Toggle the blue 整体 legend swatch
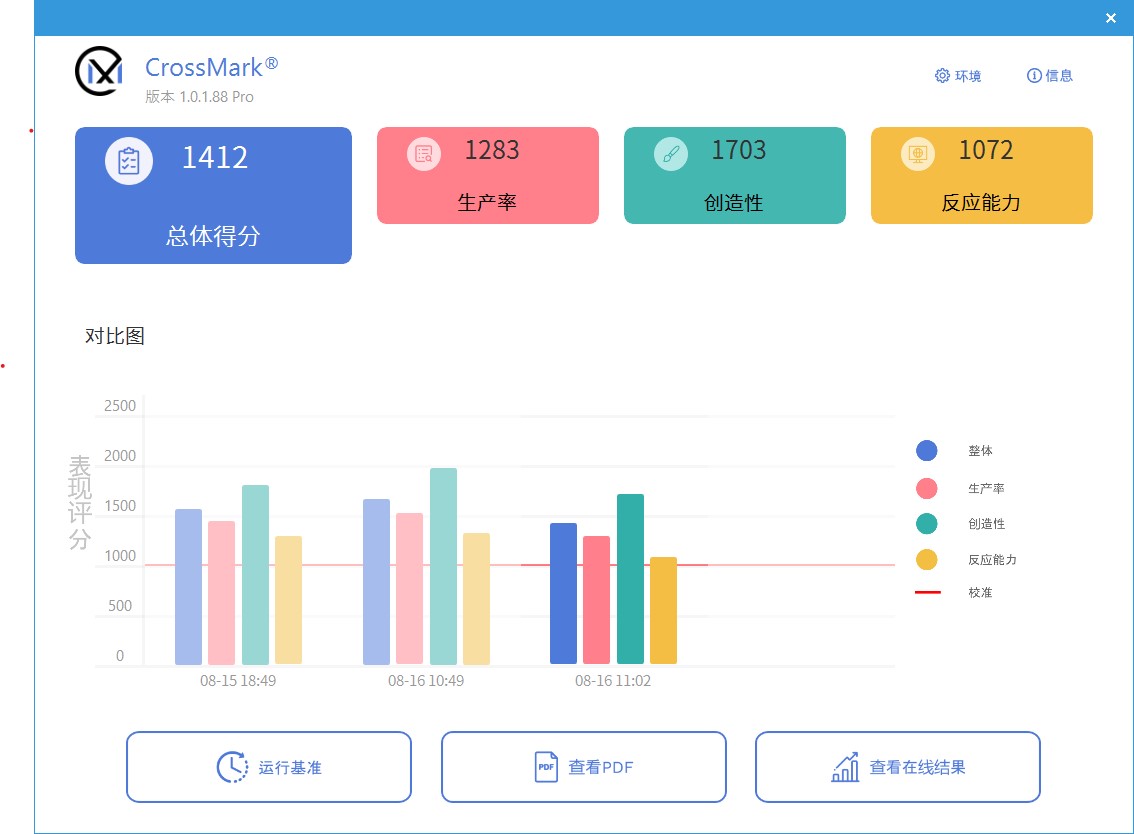The height and width of the screenshot is (834, 1134). pyautogui.click(x=926, y=451)
